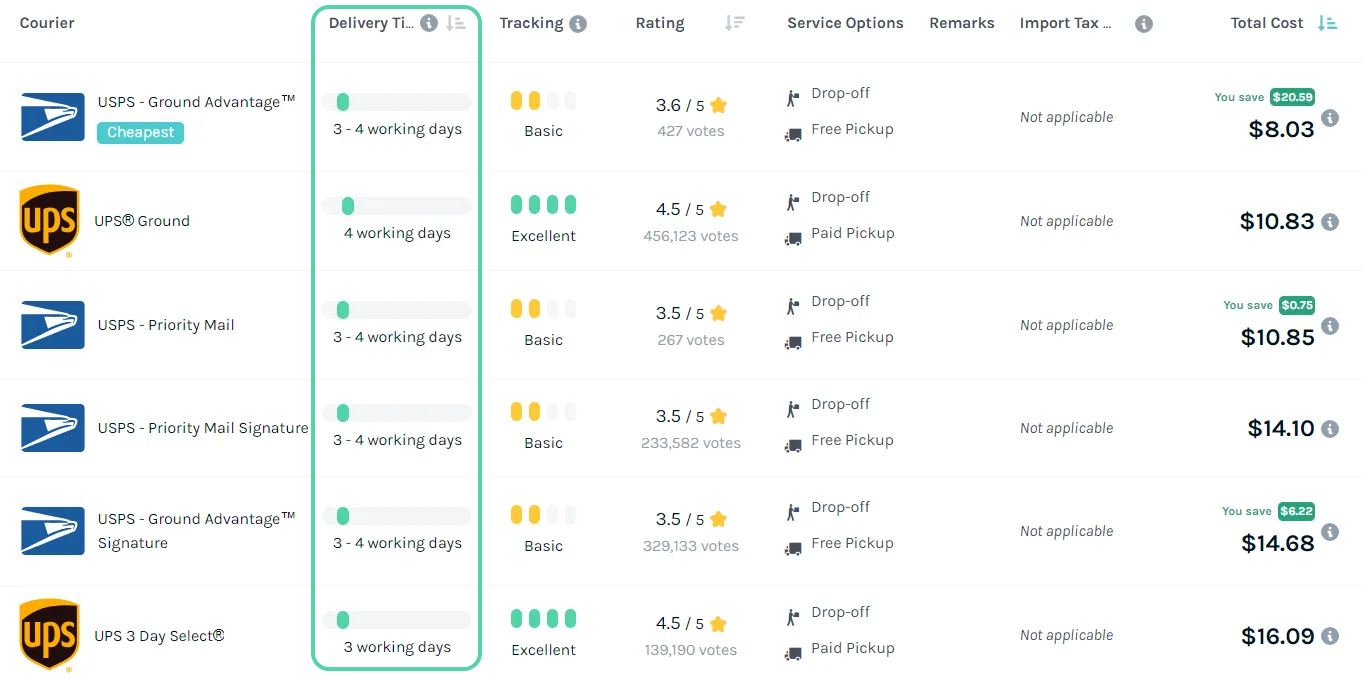The width and height of the screenshot is (1363, 679).
Task: Sort couriers by Rating
Action: [735, 23]
